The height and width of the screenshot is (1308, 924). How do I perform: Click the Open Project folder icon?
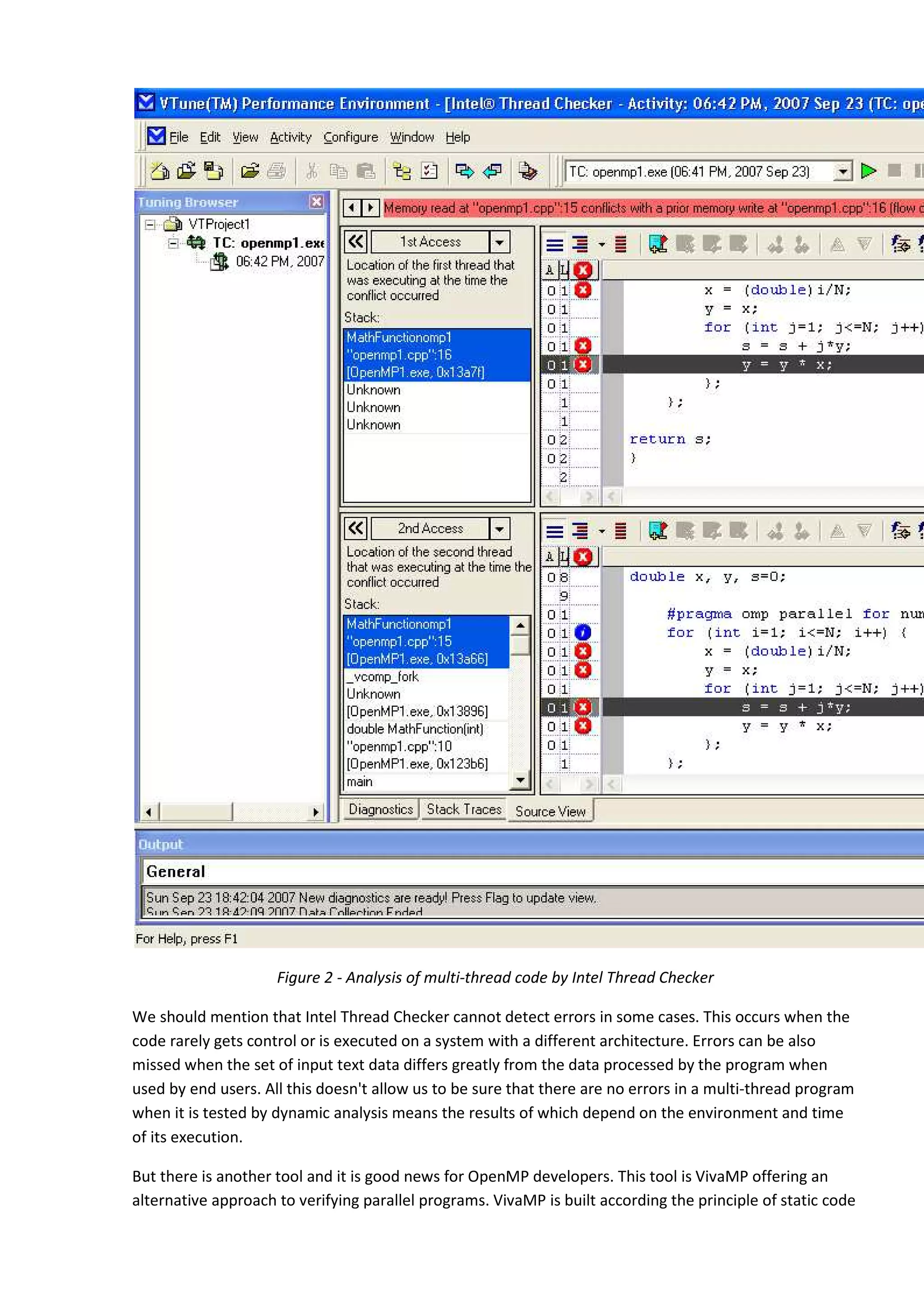[186, 170]
